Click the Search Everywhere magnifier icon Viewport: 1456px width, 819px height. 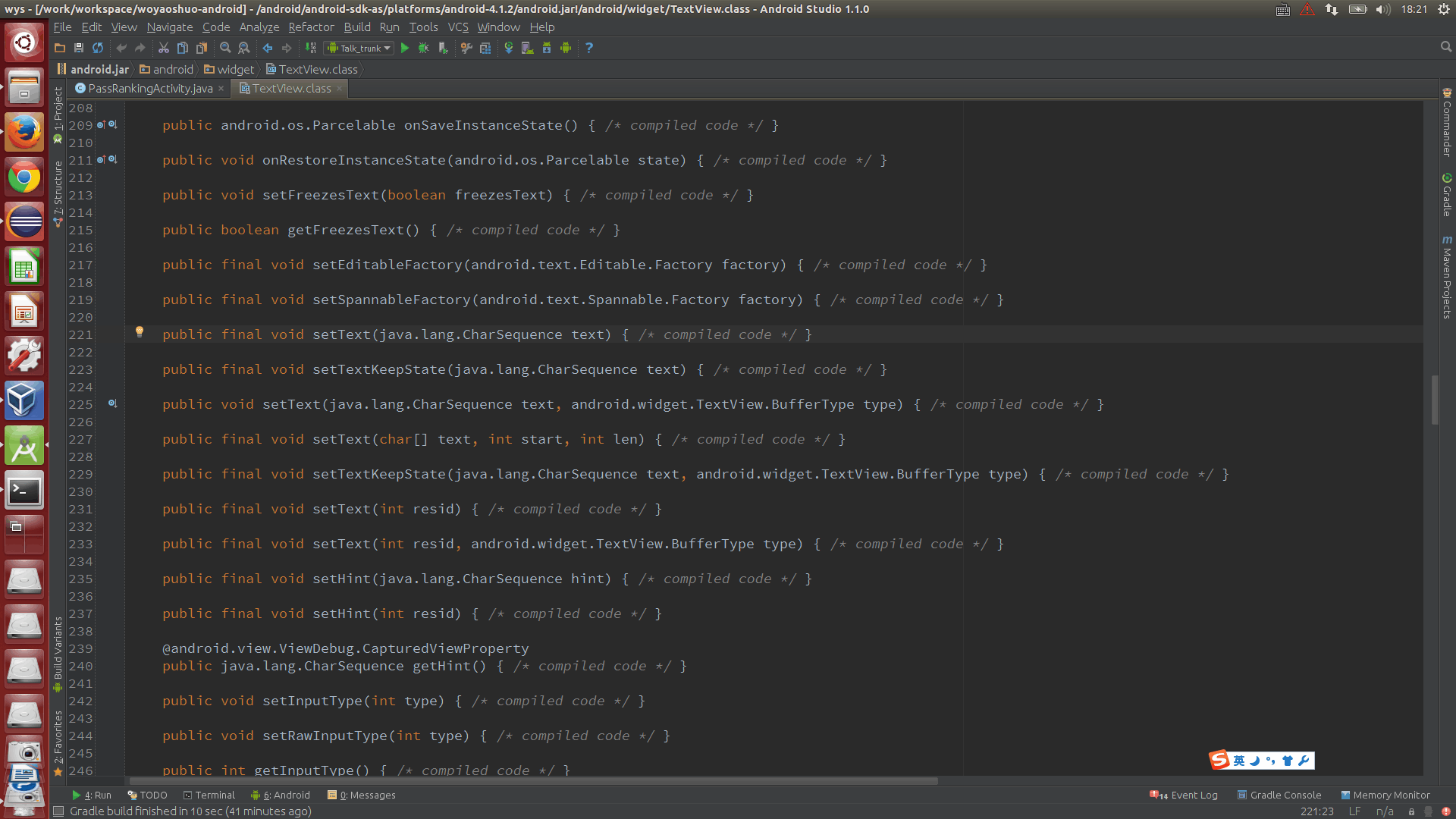tap(1446, 47)
